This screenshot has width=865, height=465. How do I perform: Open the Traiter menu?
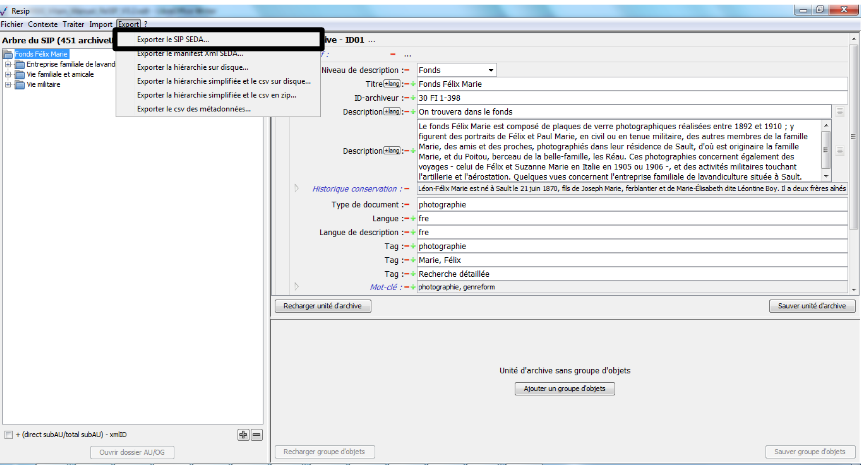pyautogui.click(x=73, y=23)
